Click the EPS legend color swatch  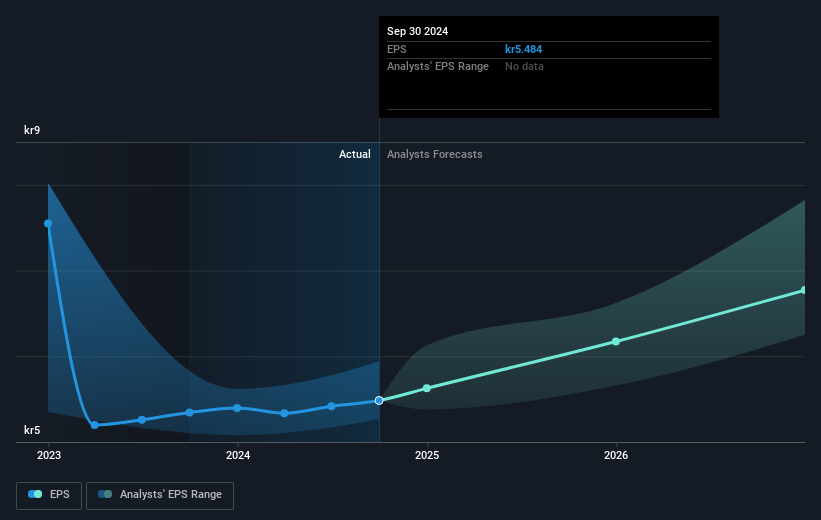[35, 494]
